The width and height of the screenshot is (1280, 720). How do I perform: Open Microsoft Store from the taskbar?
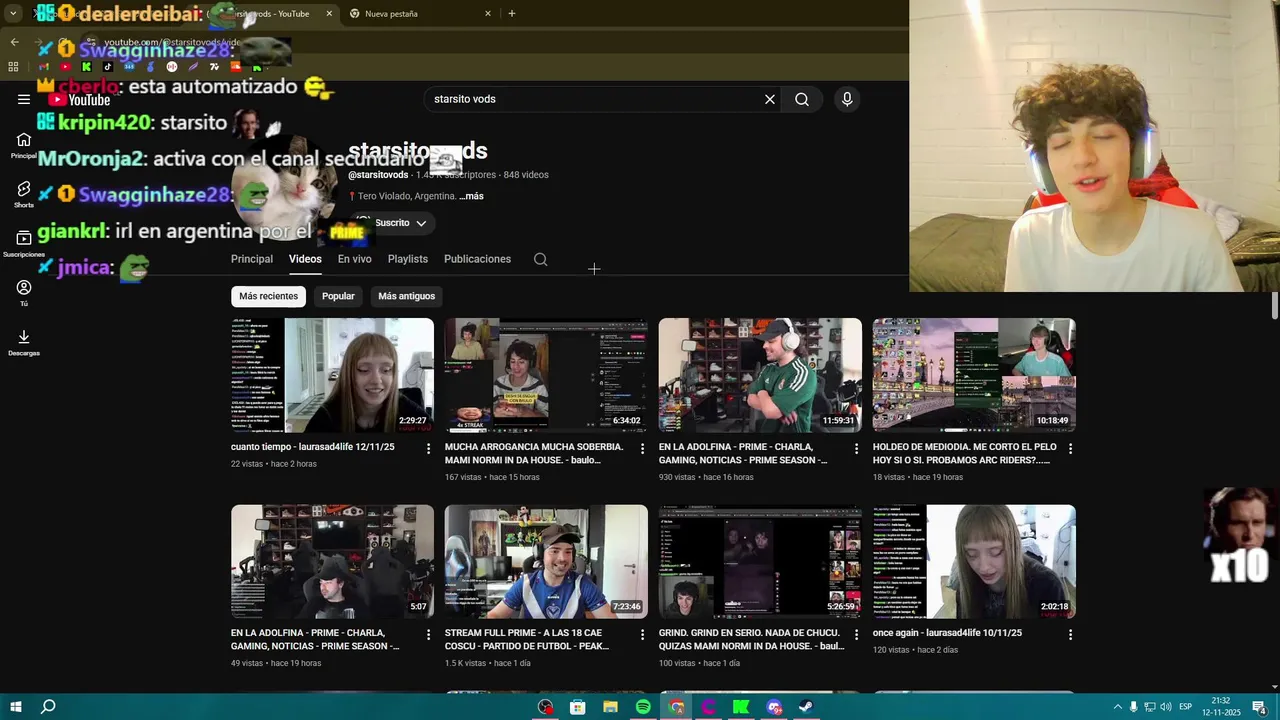click(x=577, y=707)
